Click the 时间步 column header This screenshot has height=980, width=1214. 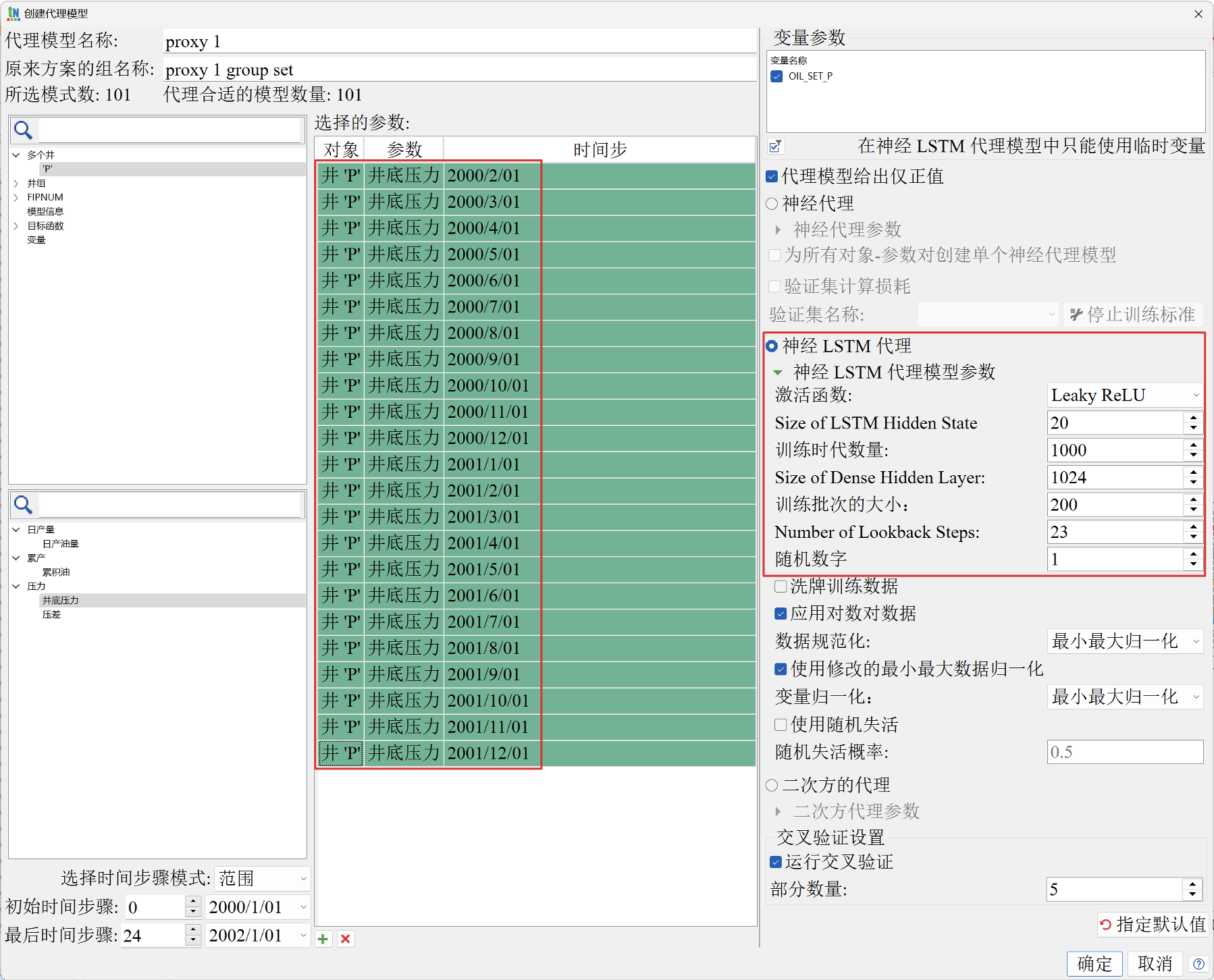pyautogui.click(x=600, y=149)
